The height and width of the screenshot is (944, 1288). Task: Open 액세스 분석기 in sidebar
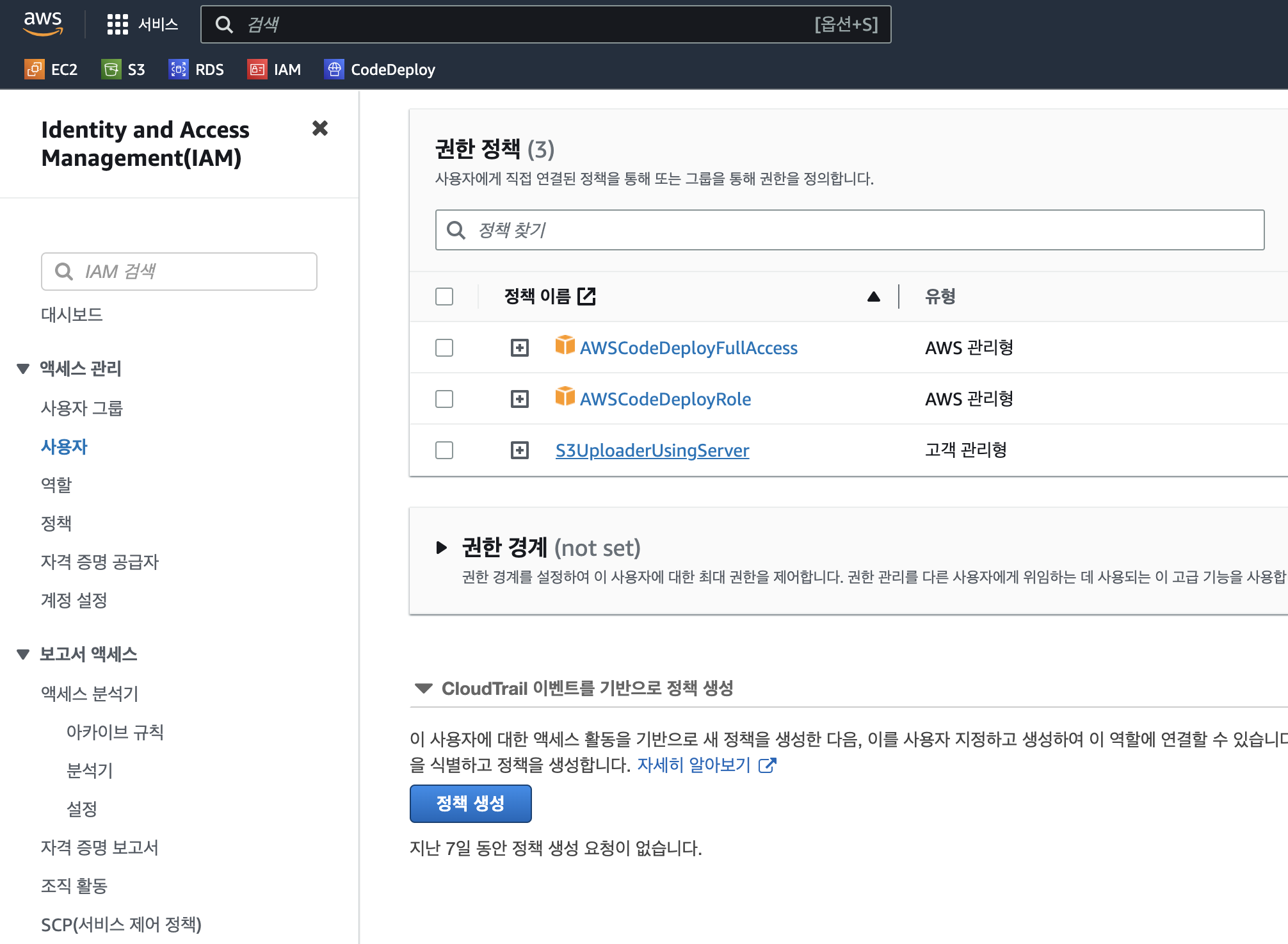pyautogui.click(x=90, y=694)
